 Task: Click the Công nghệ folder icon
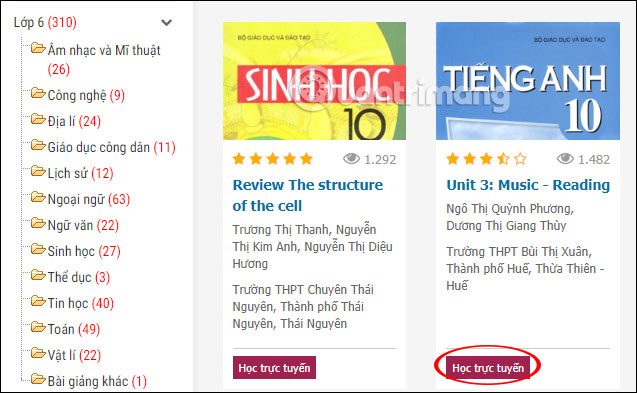point(38,93)
